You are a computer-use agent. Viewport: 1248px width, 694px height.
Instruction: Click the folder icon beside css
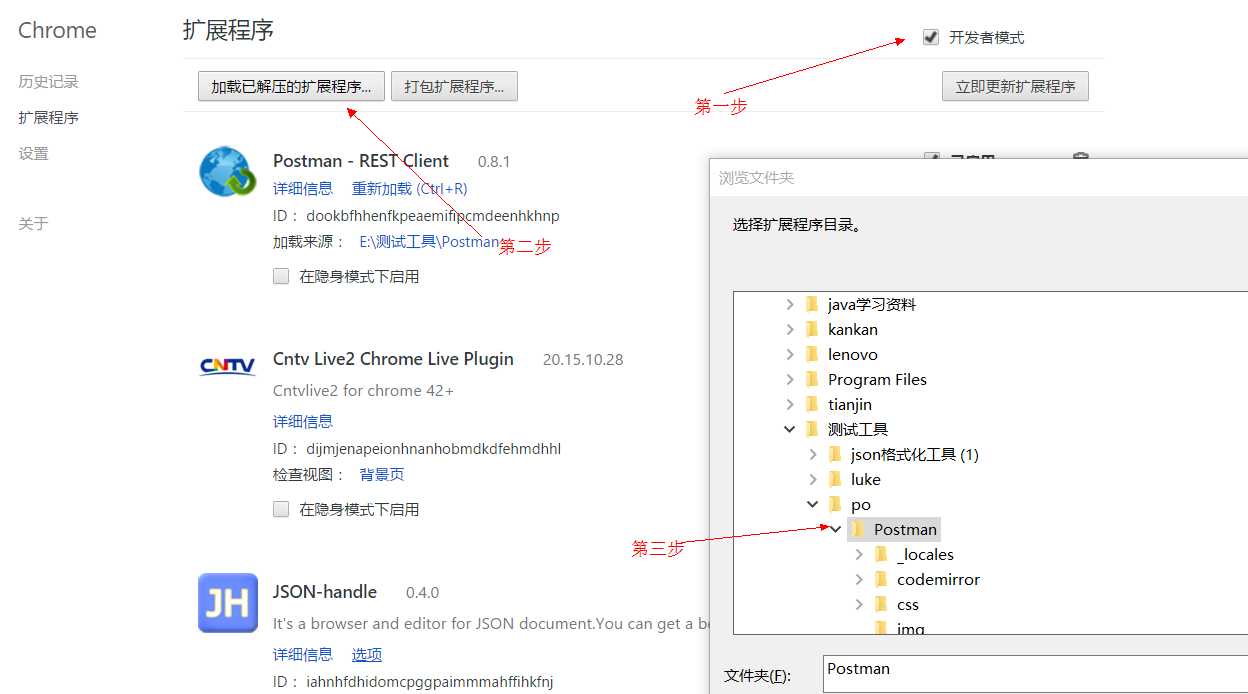881,604
